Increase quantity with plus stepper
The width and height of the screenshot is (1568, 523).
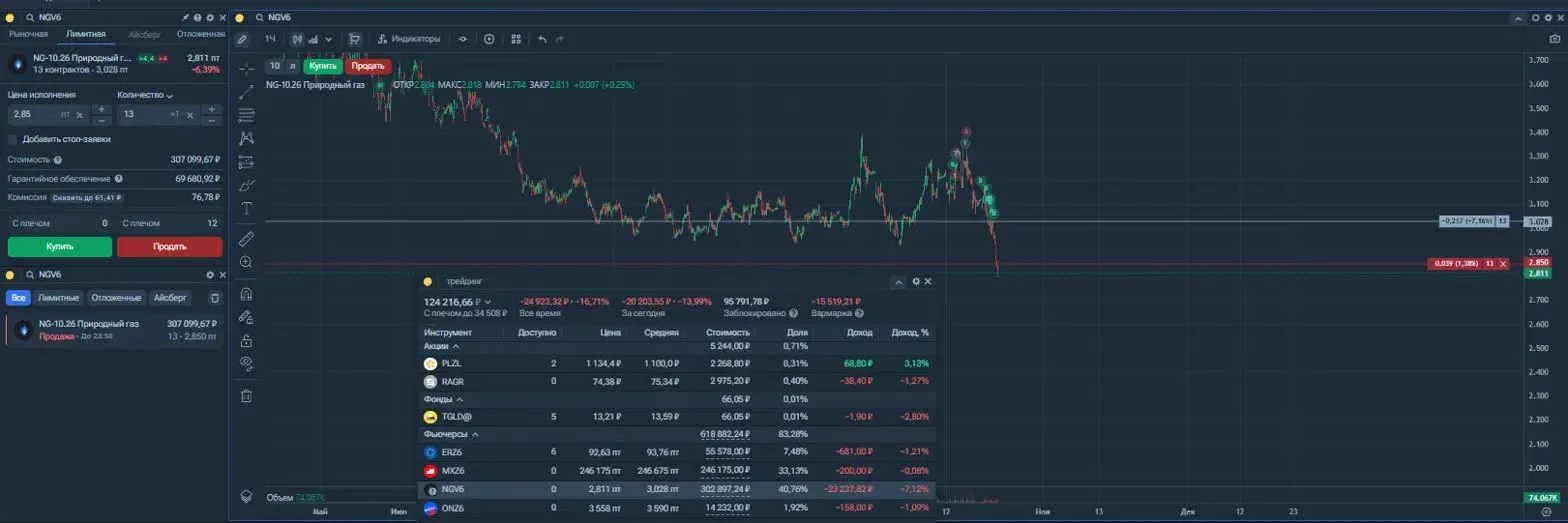211,109
